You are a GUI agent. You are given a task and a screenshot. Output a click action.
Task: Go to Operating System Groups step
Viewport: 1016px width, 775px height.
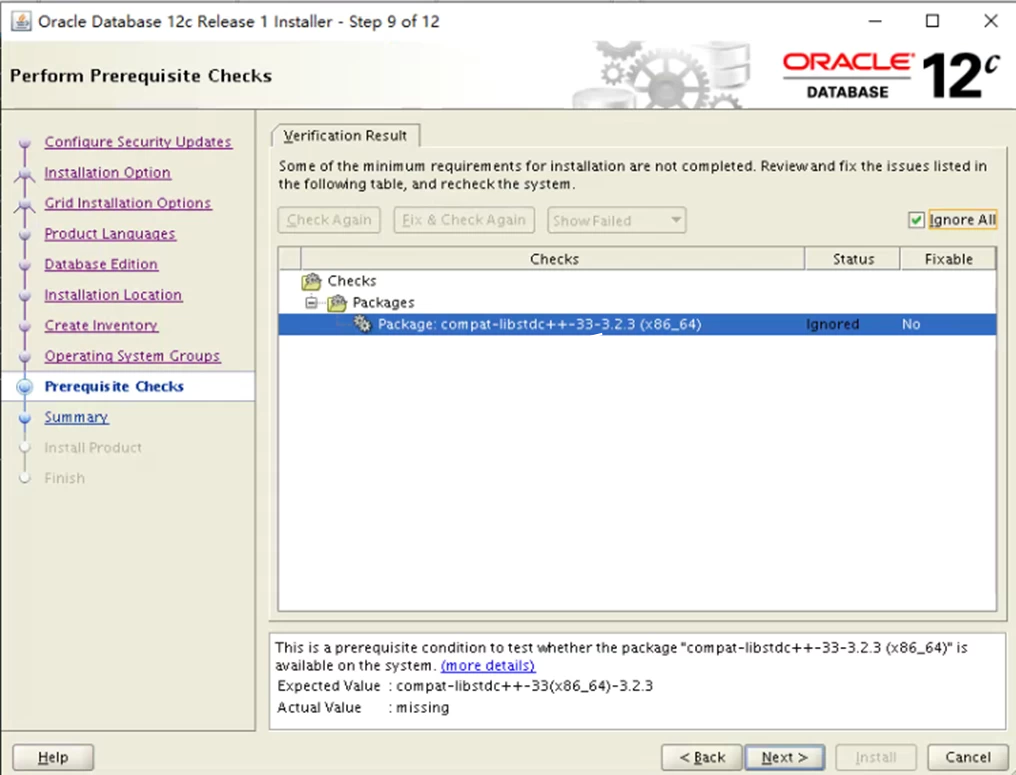132,356
